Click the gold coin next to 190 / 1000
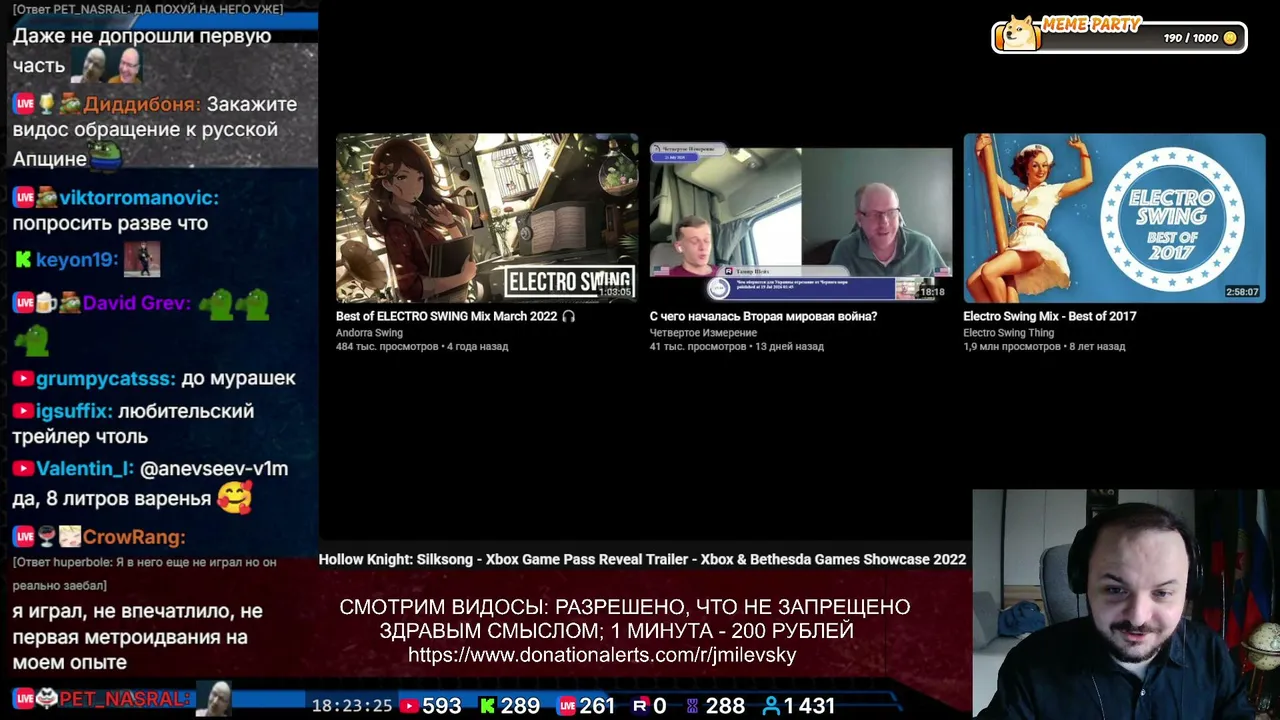Viewport: 1280px width, 720px height. coord(1230,38)
